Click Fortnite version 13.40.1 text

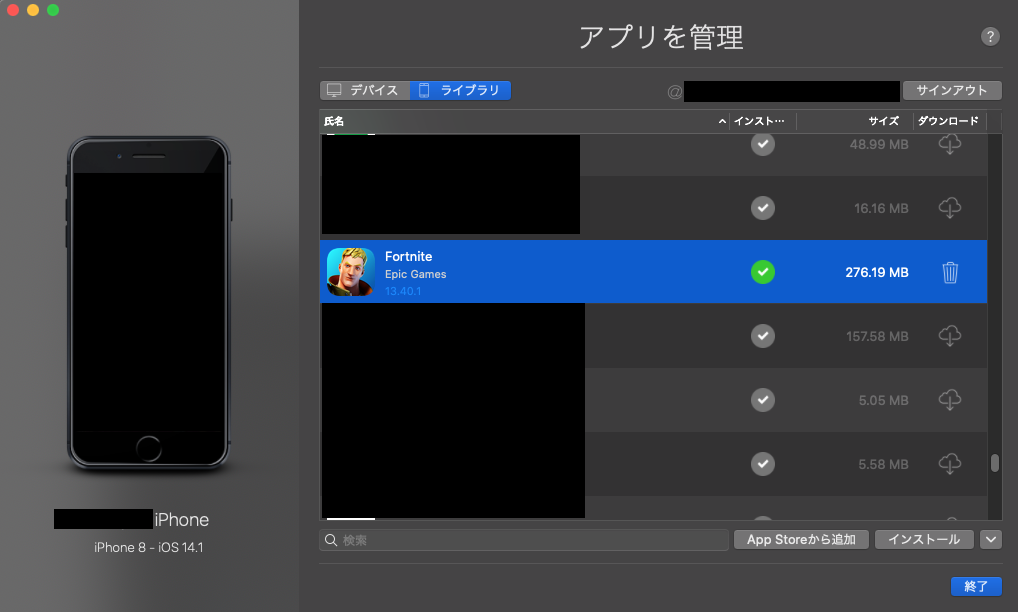pos(403,291)
